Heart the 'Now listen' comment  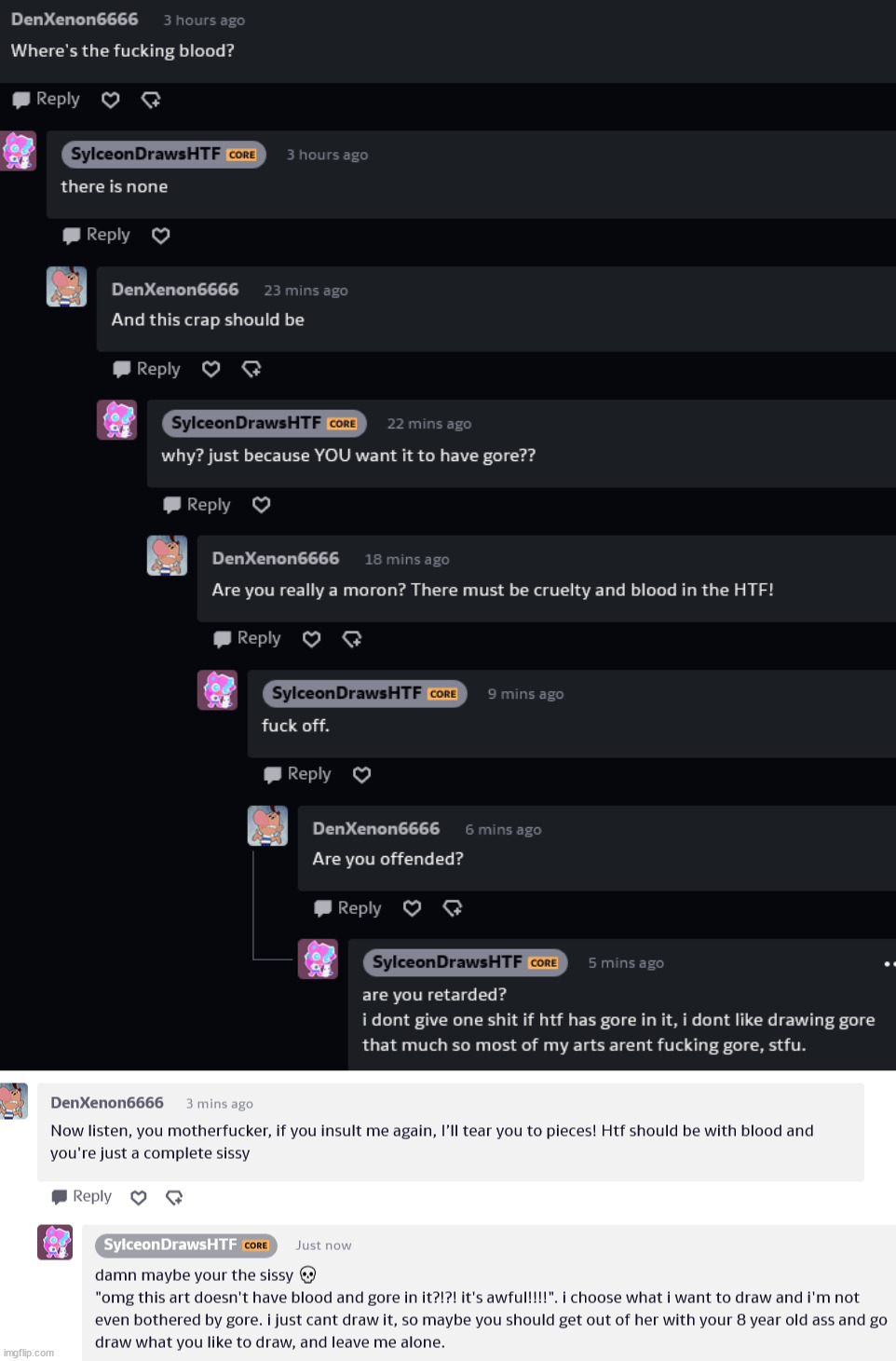pyautogui.click(x=139, y=1197)
